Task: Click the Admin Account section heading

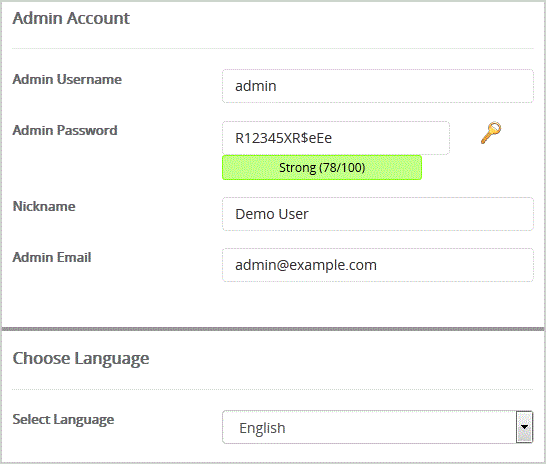Action: [x=71, y=18]
